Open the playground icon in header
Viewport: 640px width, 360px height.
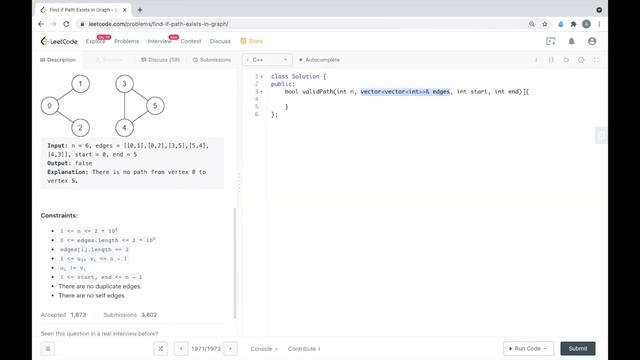551,41
